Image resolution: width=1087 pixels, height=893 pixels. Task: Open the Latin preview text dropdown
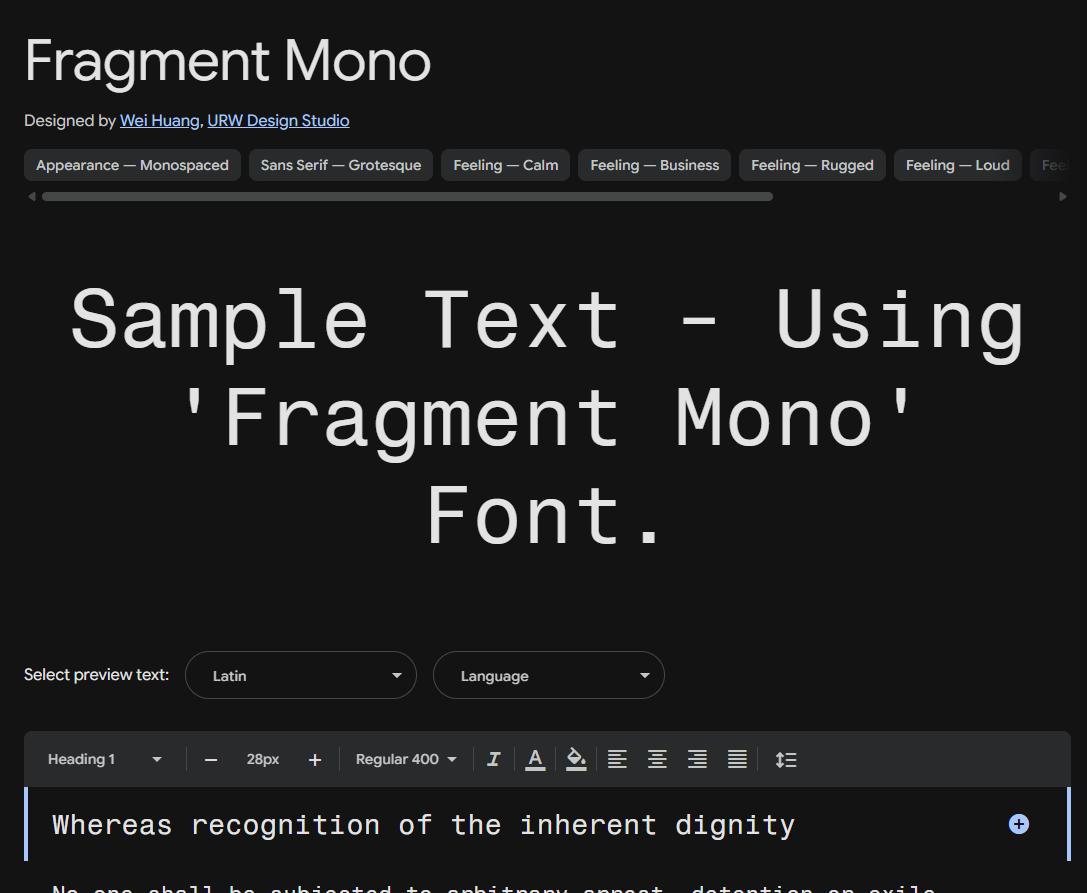[301, 675]
